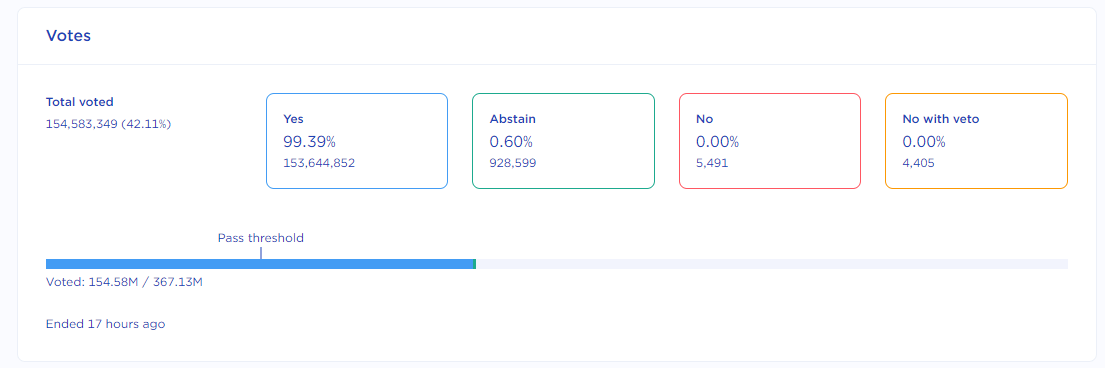Screen dimensions: 1105x368
Task: Click the 4,405 veto vote count
Action: click(x=919, y=164)
